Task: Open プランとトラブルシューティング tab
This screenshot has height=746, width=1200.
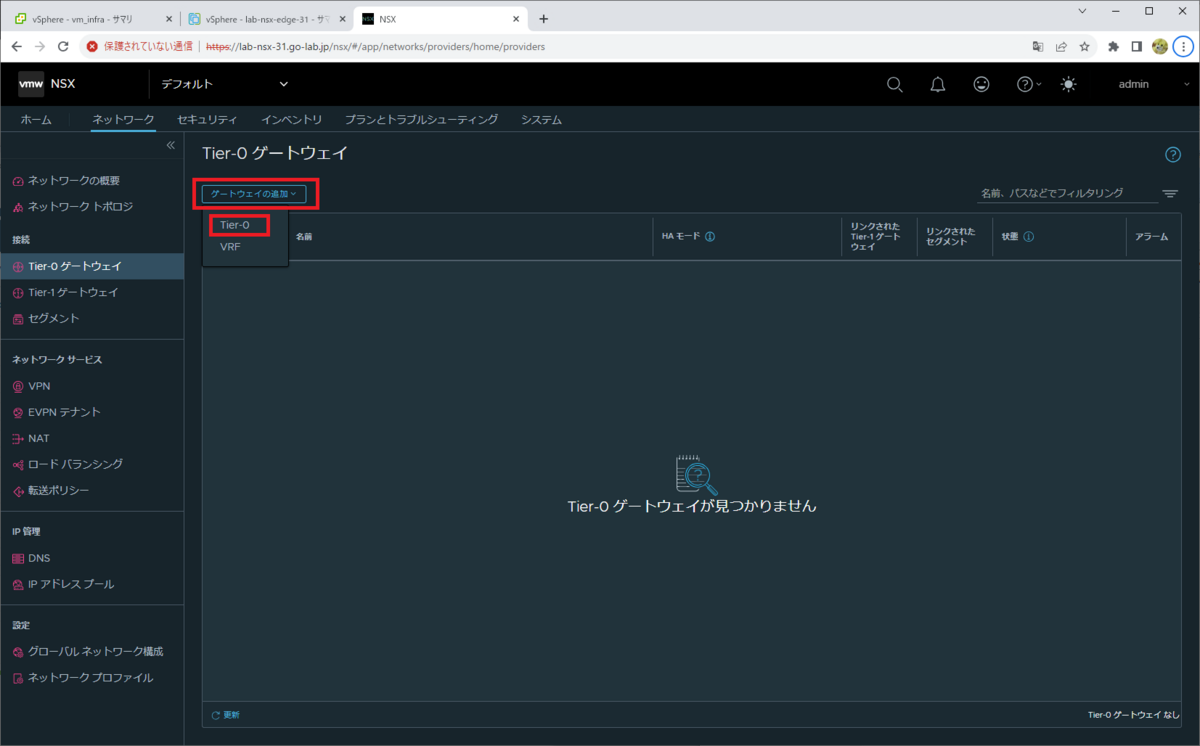Action: [421, 119]
